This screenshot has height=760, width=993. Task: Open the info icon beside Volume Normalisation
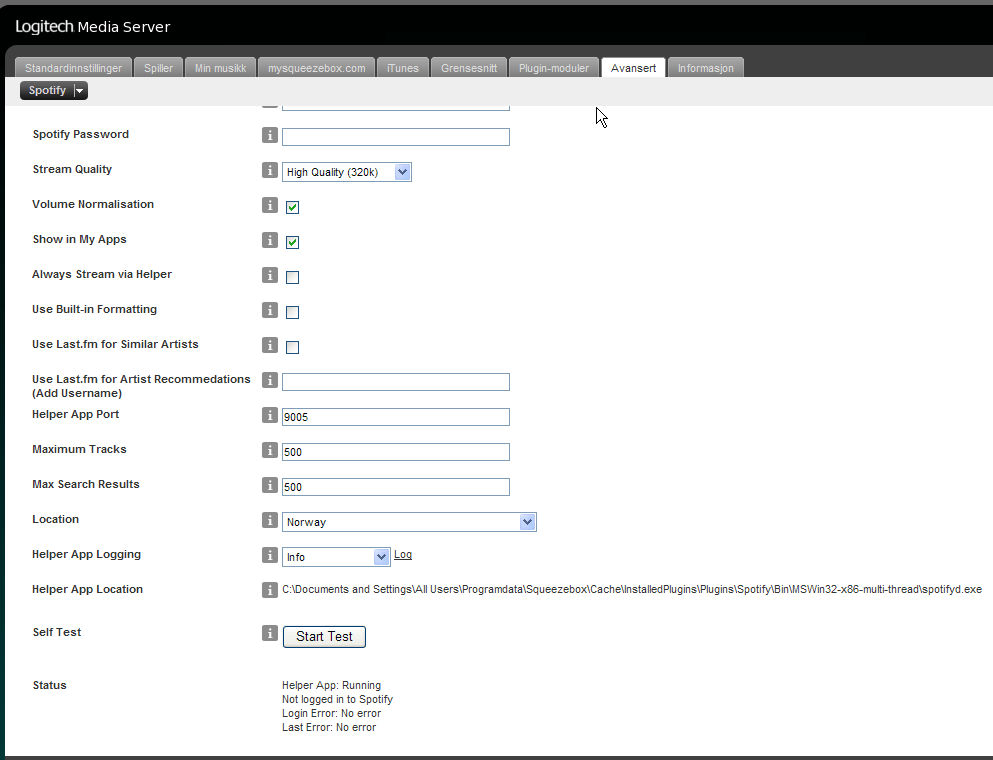tap(270, 205)
